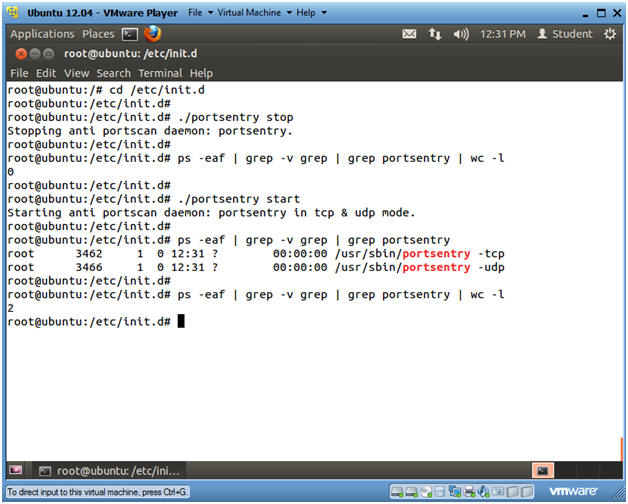Maximize the VMware Player window
The image size is (628, 504).
click(x=601, y=13)
